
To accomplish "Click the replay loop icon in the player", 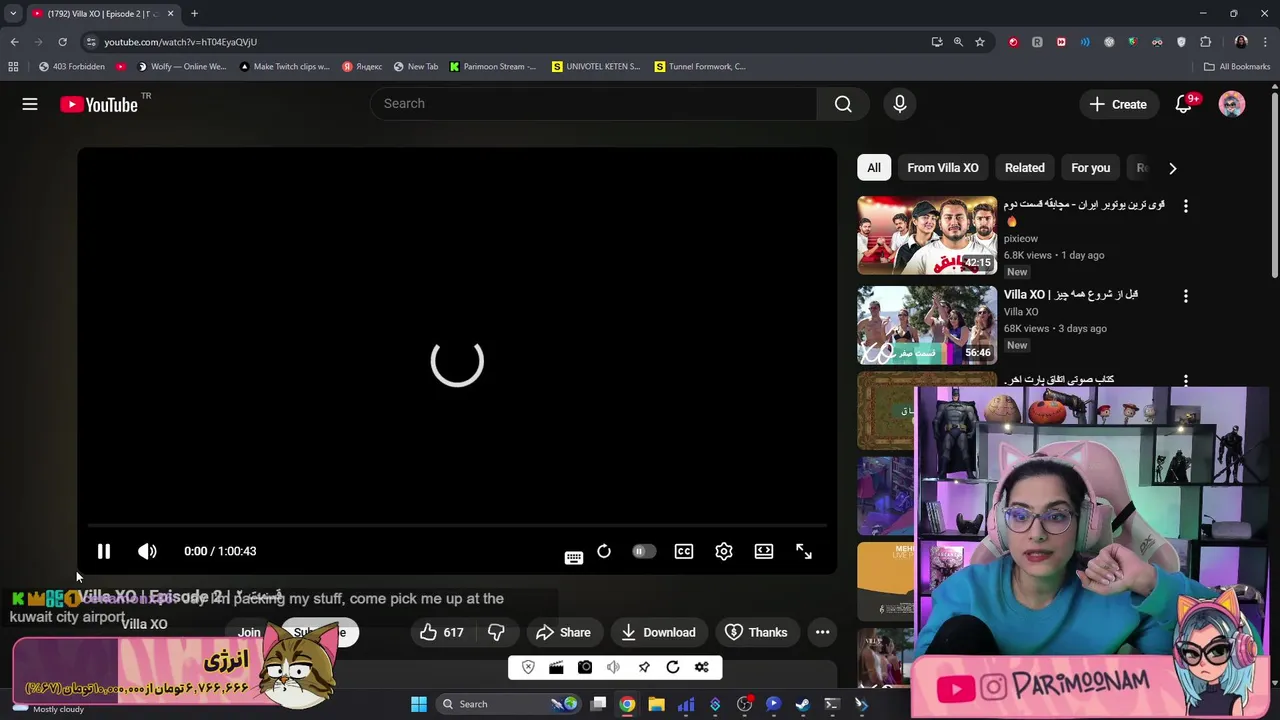I will tap(604, 551).
